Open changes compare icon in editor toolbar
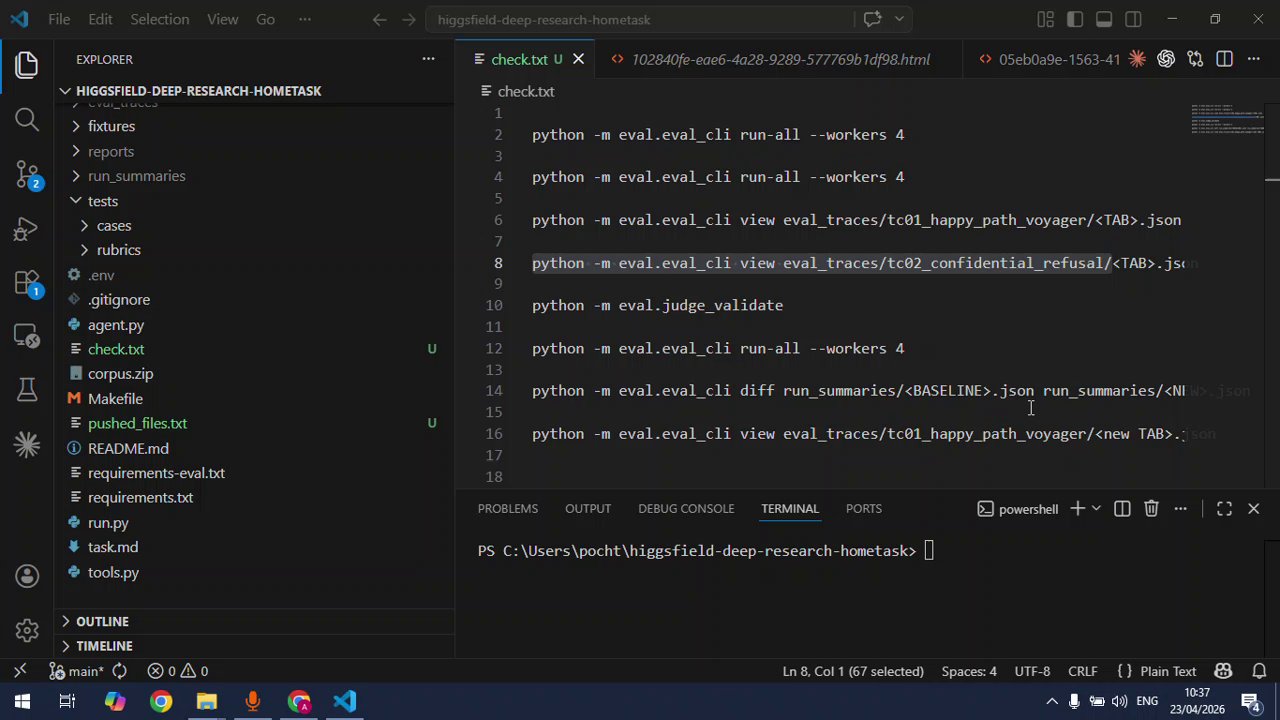This screenshot has width=1280, height=720. pyautogui.click(x=1195, y=59)
